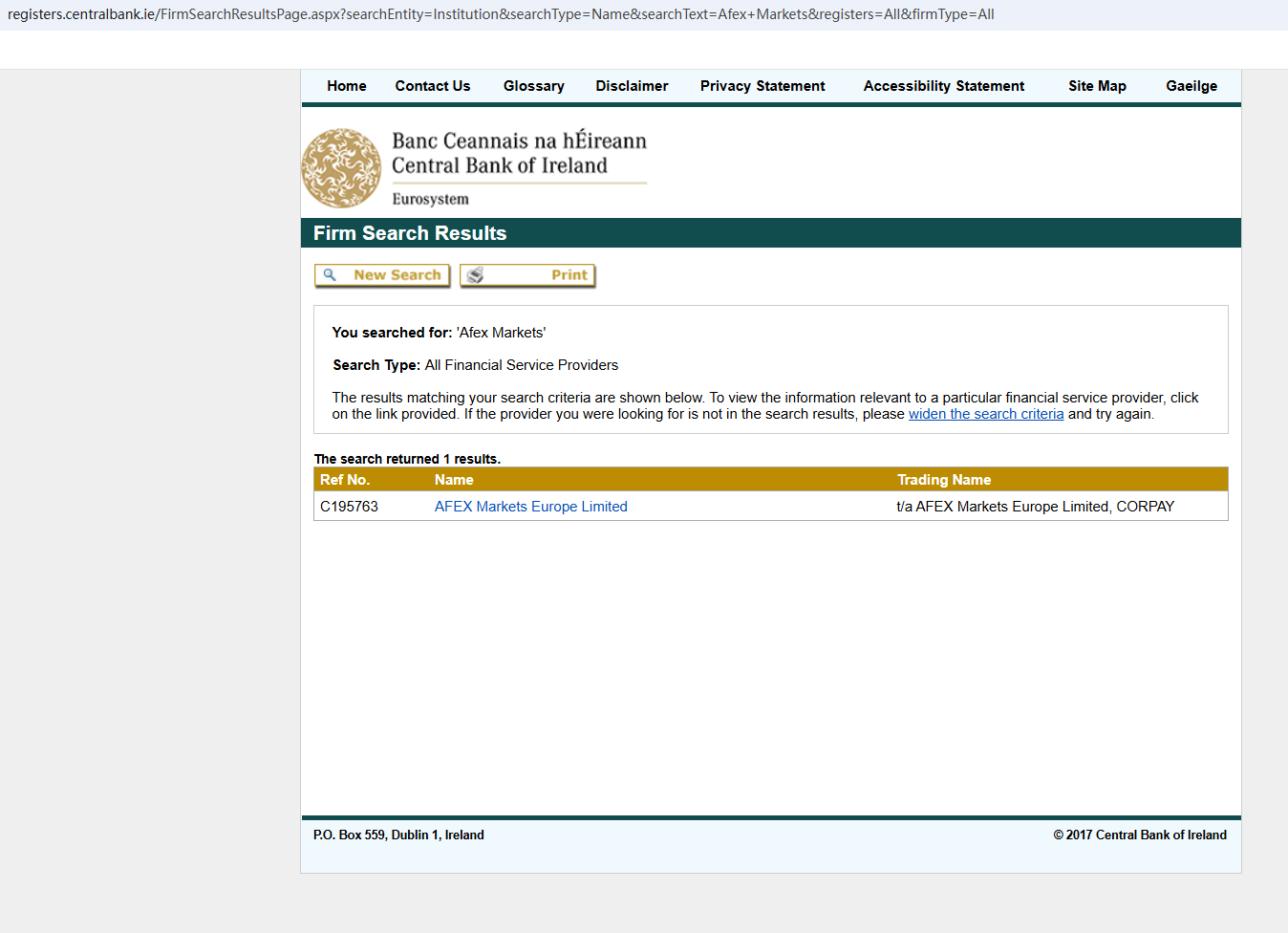Open the Accessibility Statement
The width and height of the screenshot is (1288, 933).
(943, 86)
